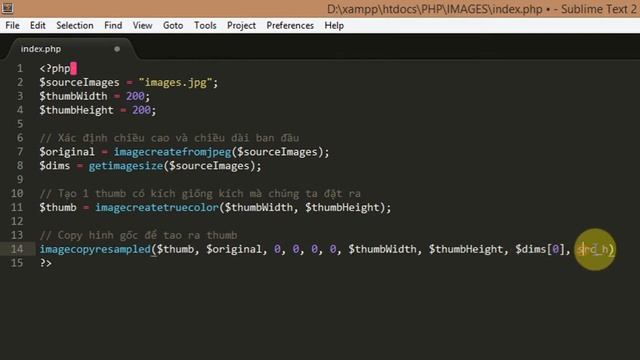Click $original argument on line 14
Screen dimensions: 640x360
pyautogui.click(x=233, y=249)
